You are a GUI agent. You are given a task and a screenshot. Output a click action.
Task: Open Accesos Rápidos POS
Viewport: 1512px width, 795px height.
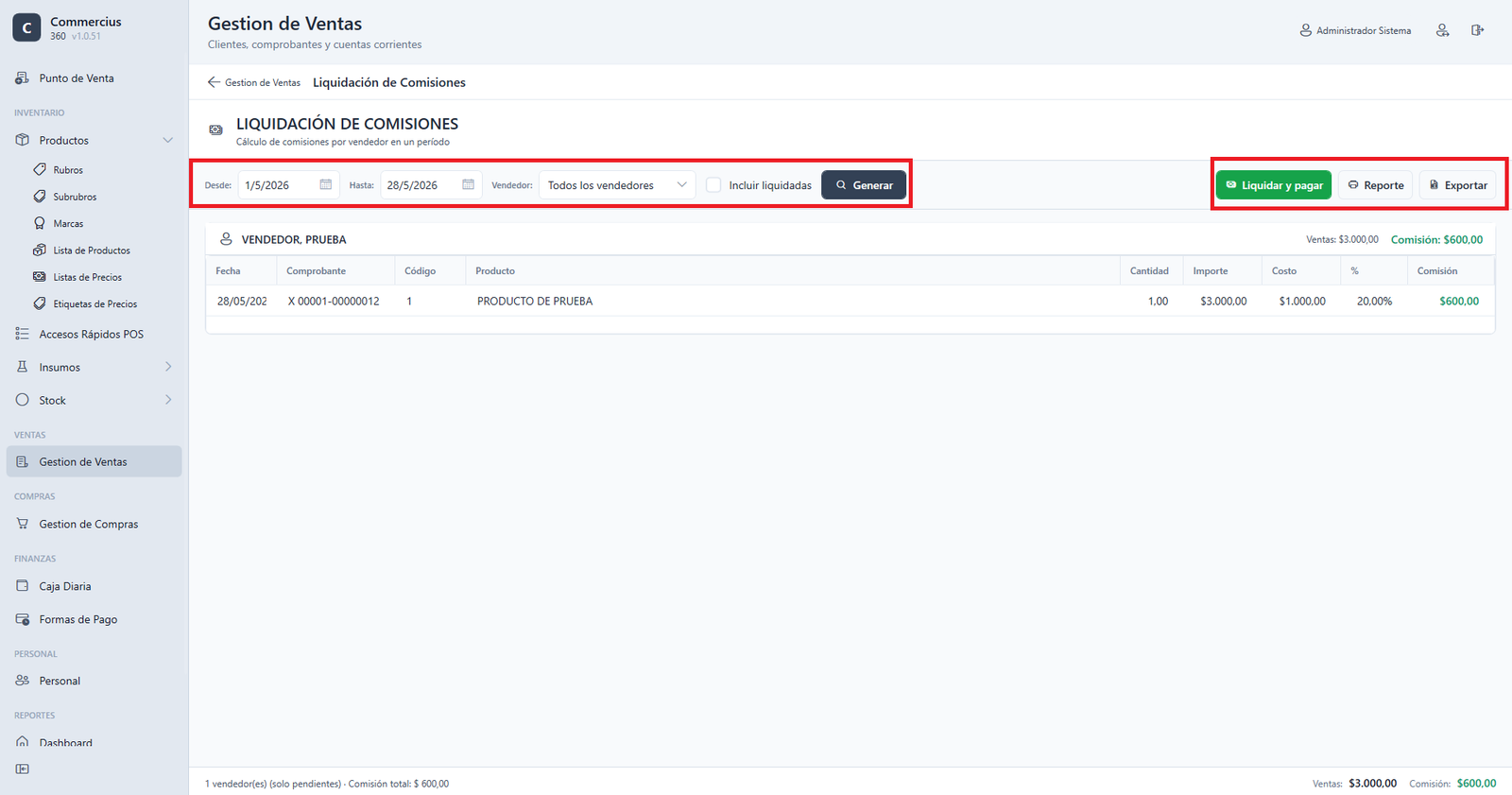click(94, 334)
